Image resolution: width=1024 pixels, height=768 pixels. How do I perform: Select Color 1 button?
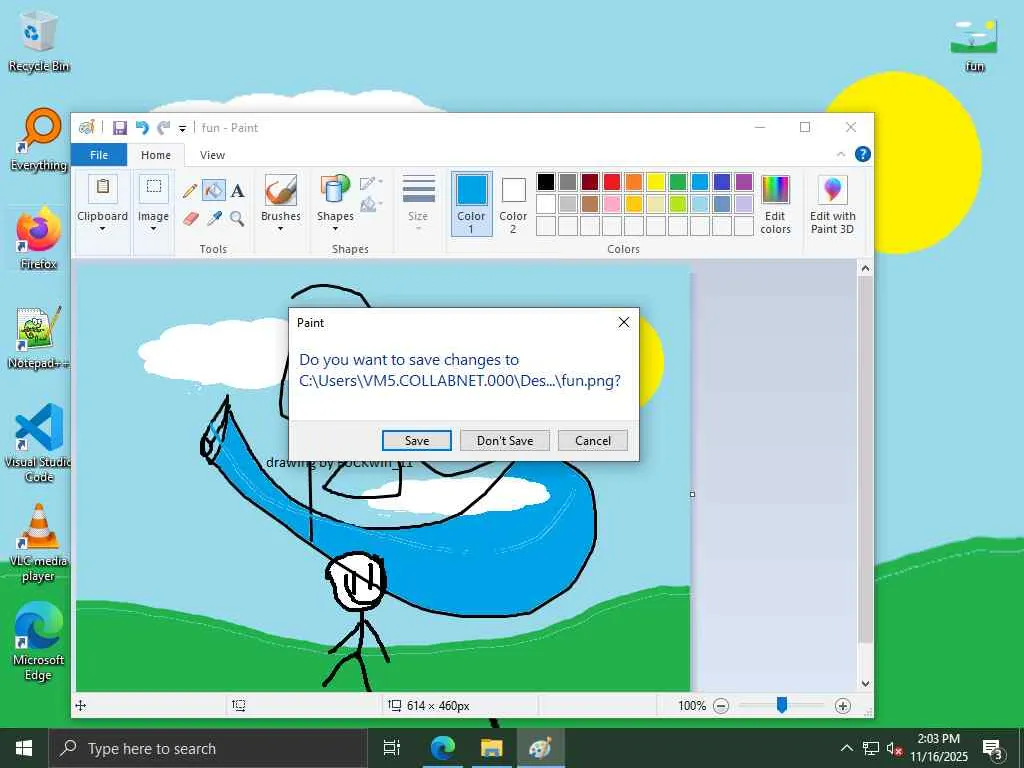tap(471, 204)
